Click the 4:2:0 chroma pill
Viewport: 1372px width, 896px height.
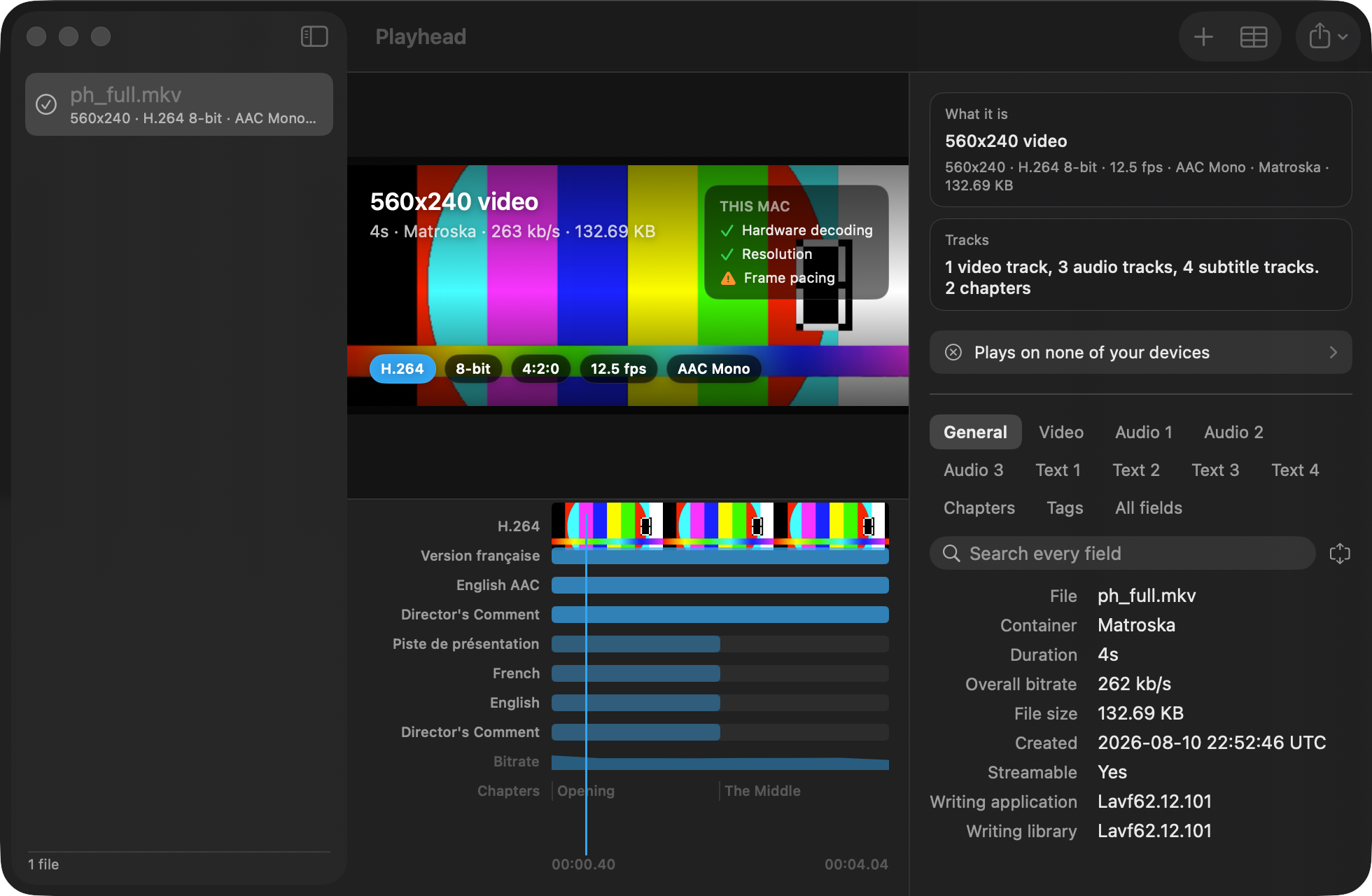540,369
